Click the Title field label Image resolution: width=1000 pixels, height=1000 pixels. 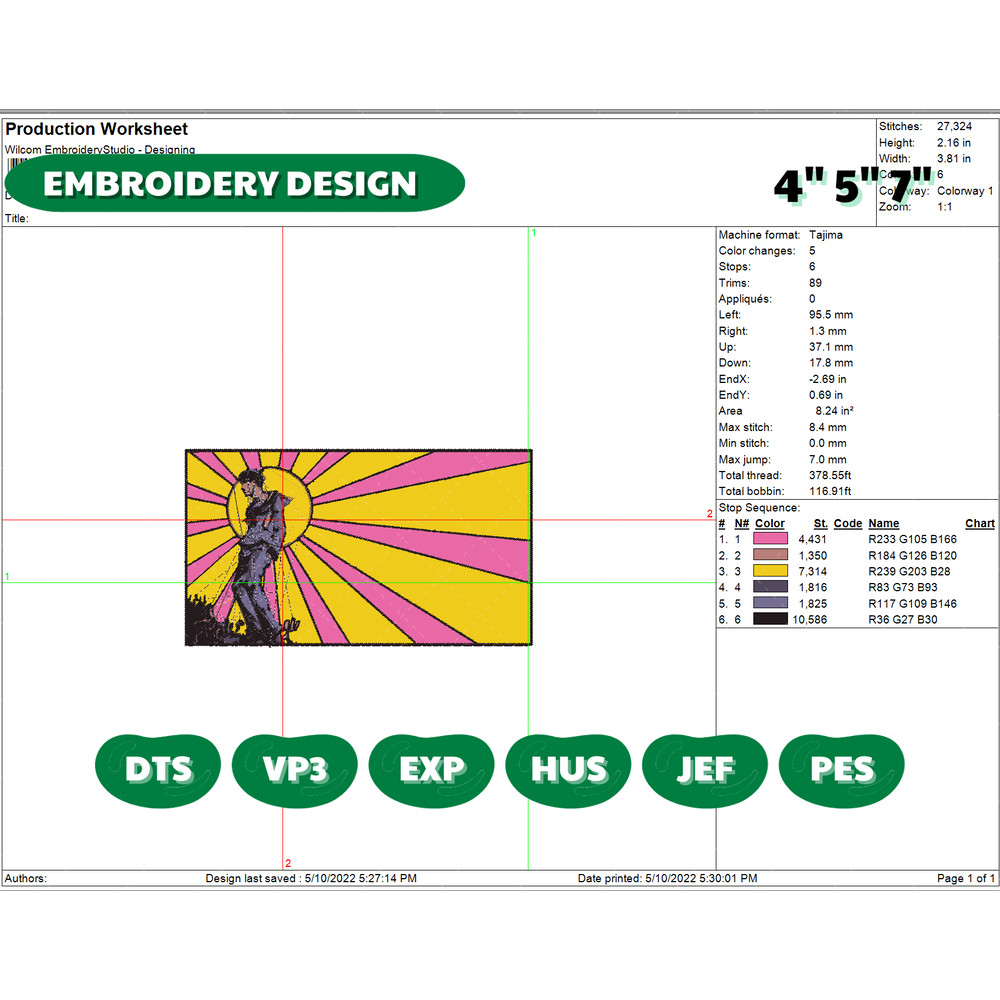click(x=17, y=218)
